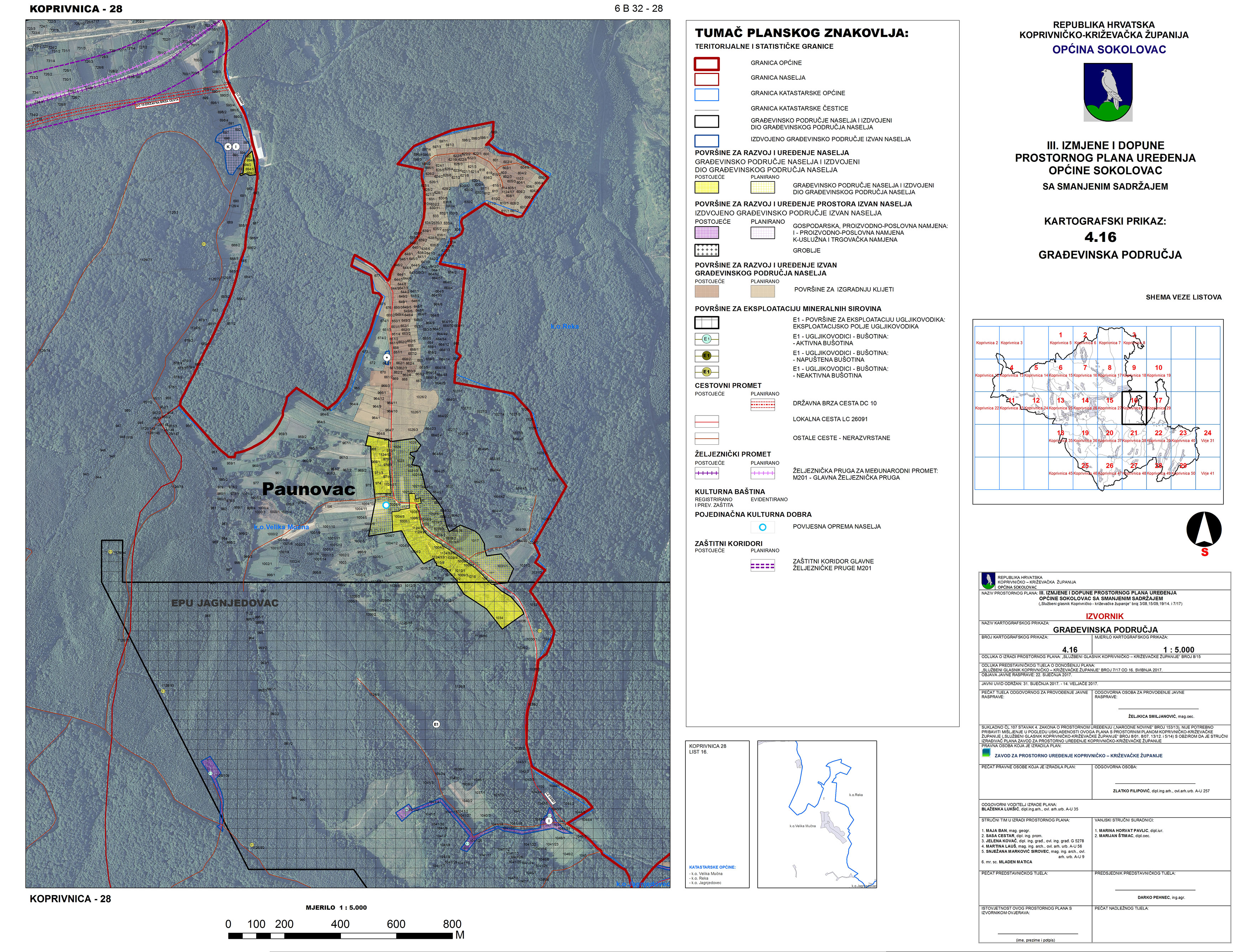Click the Državna brza cesta DC 10 symbol
Viewport: 1233px width, 952px height.
(763, 404)
